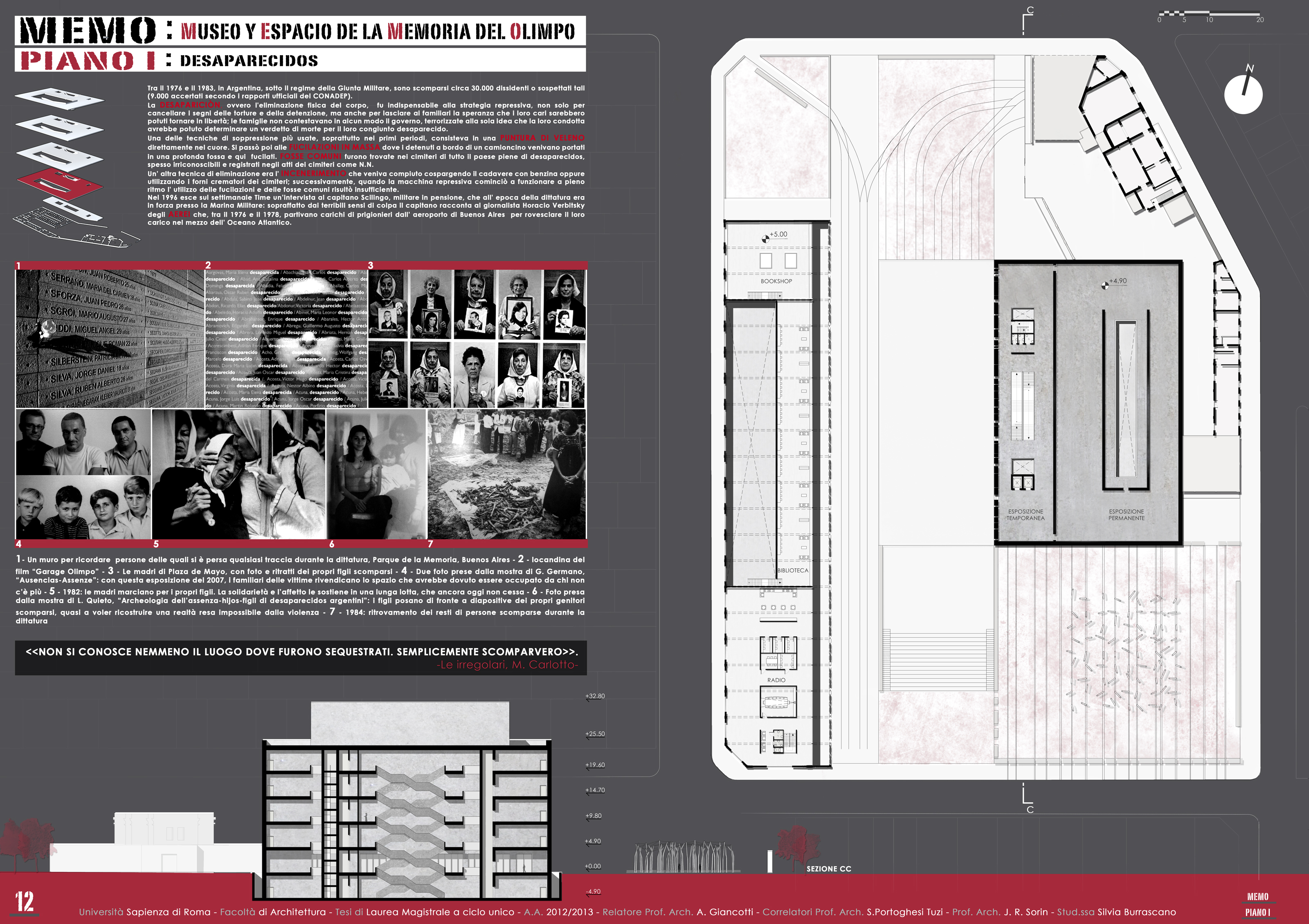
Task: Select the red highlighted floor in the axonometric diagram
Action: click(61, 184)
